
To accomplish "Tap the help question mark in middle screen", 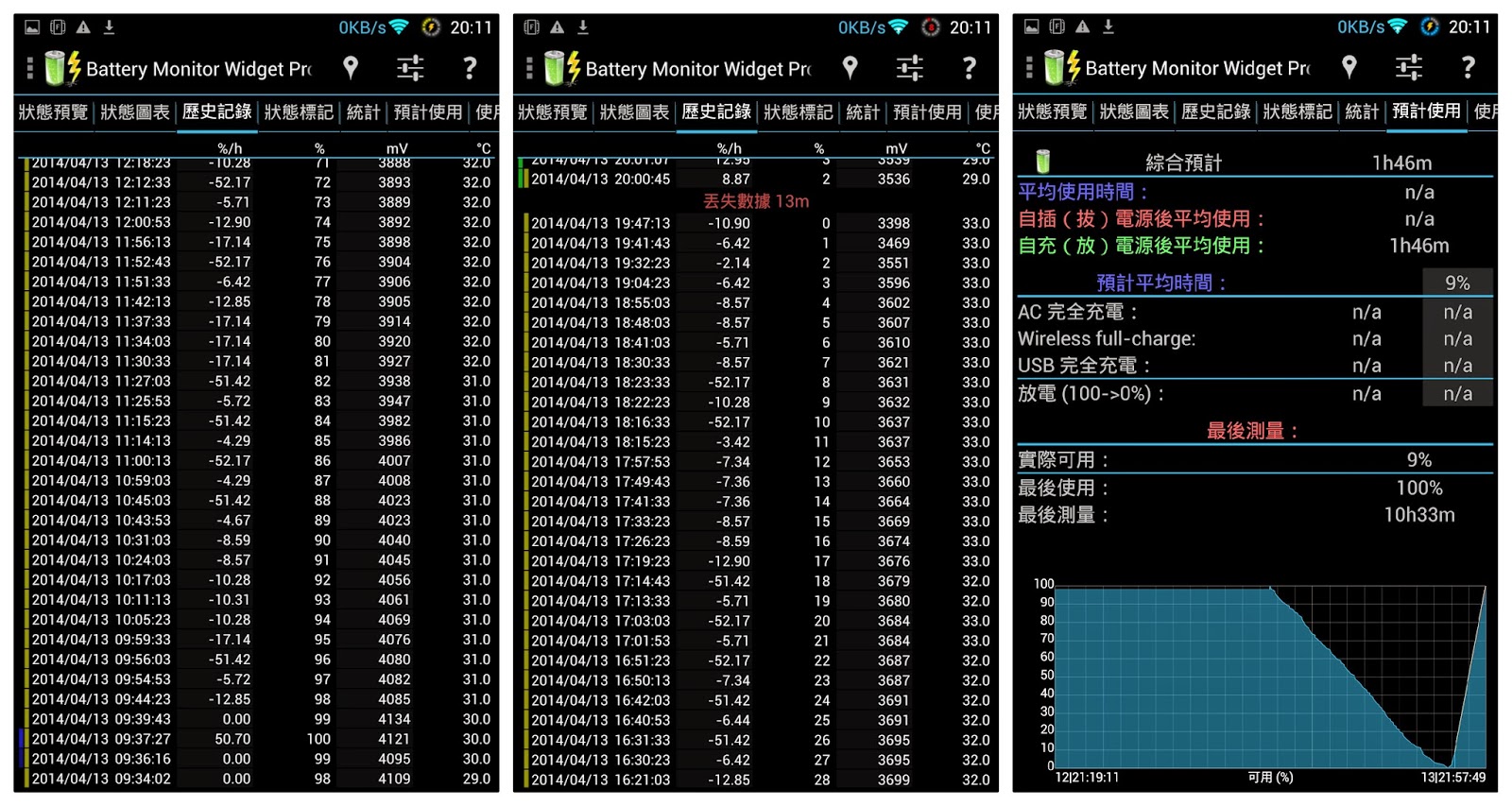I will 969,67.
